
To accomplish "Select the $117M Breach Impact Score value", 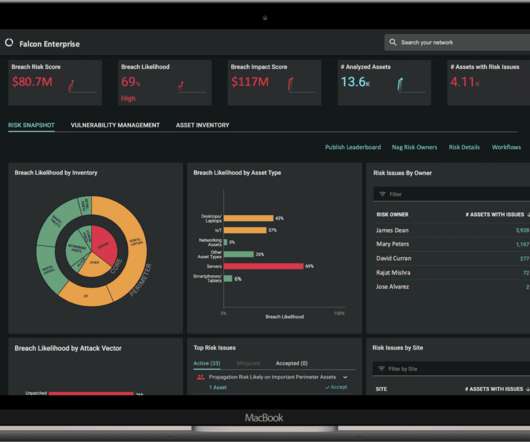I will [250, 82].
